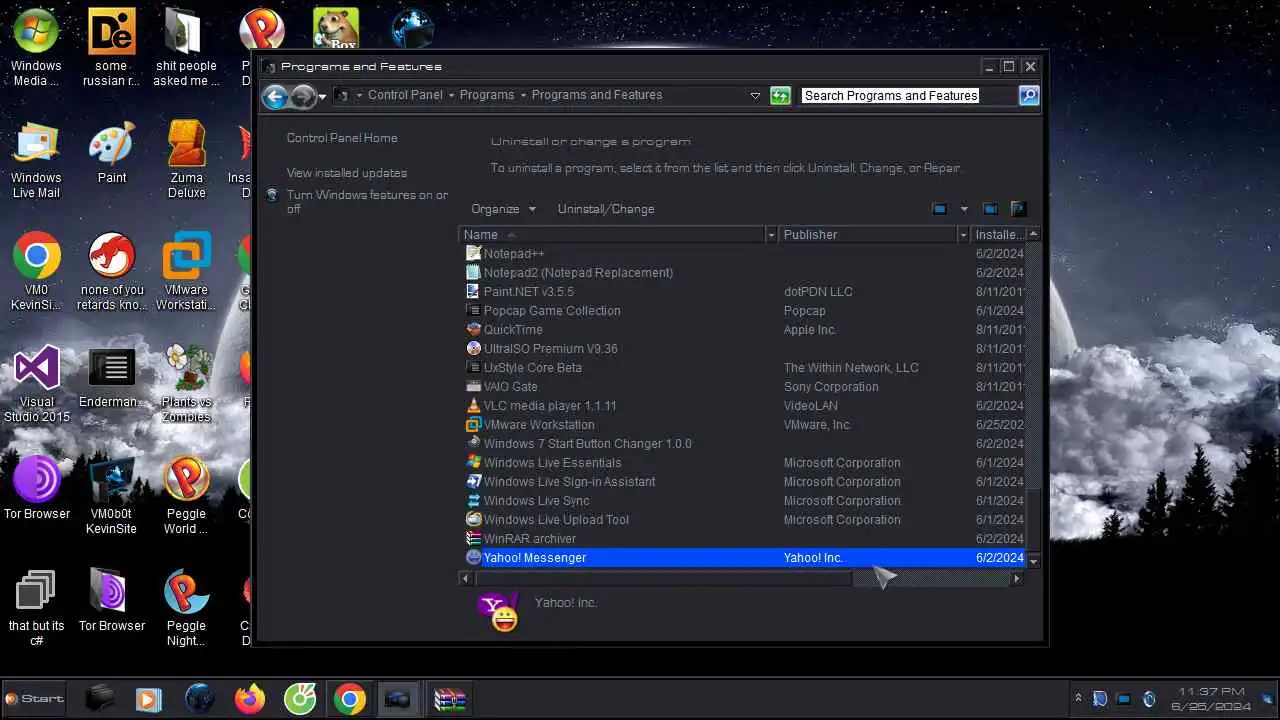Click the Back navigation arrow
Image resolution: width=1280 pixels, height=720 pixels.
click(x=275, y=96)
